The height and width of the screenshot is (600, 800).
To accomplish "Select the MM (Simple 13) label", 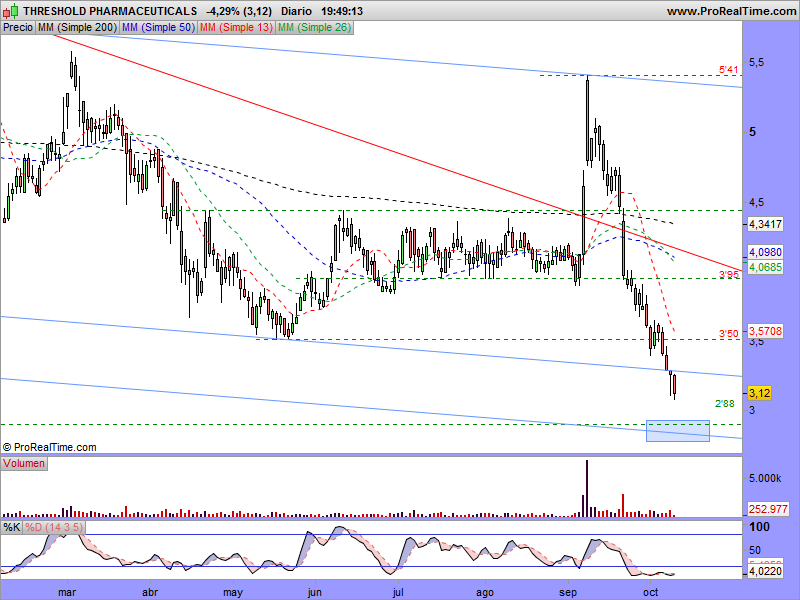I will (x=236, y=28).
